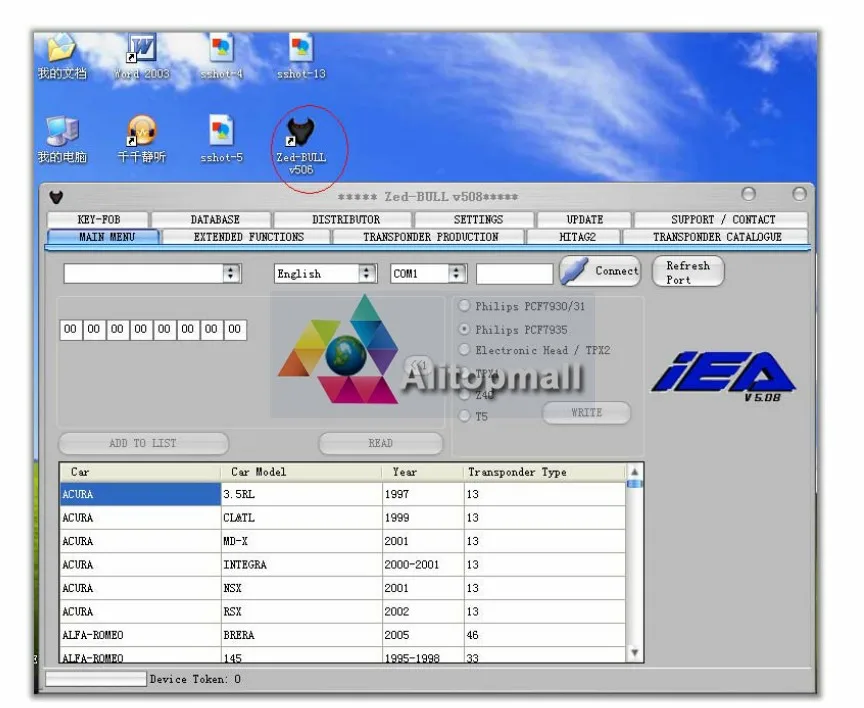Viewport: 864px width, 708px height.
Task: Switch to the TRANSPONDER CATALOGUE tab
Action: [716, 237]
